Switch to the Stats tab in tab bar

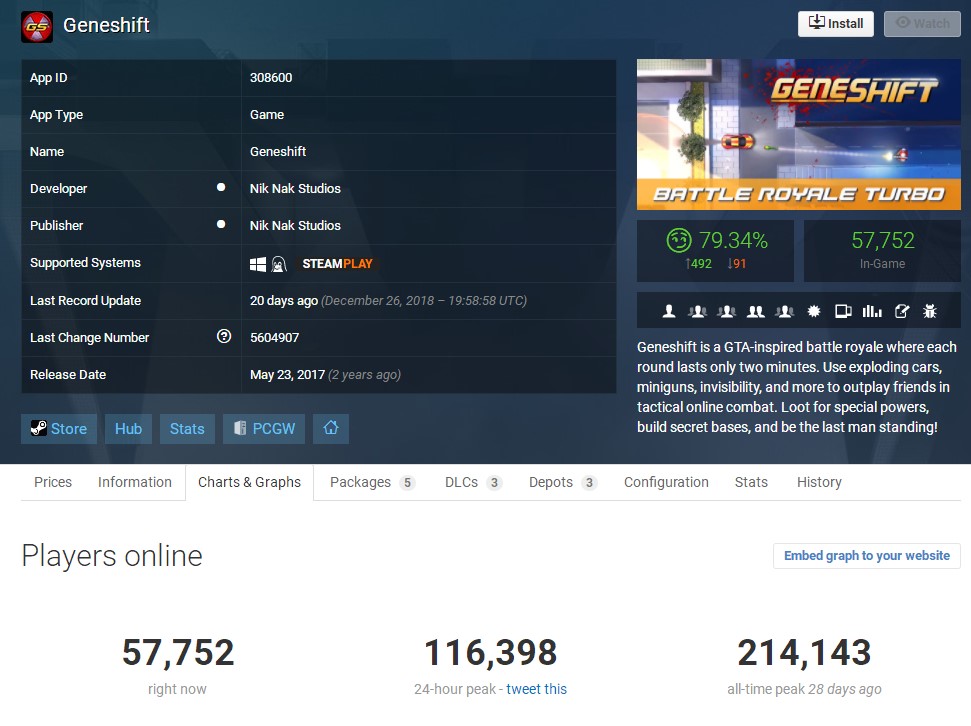click(x=751, y=482)
